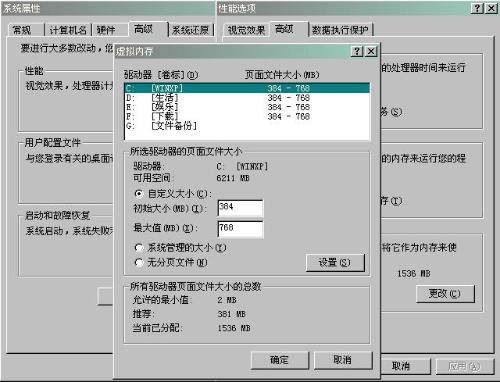This screenshot has height=382, width=500.
Task: Click help button in 性能选项 window
Action: (477, 8)
